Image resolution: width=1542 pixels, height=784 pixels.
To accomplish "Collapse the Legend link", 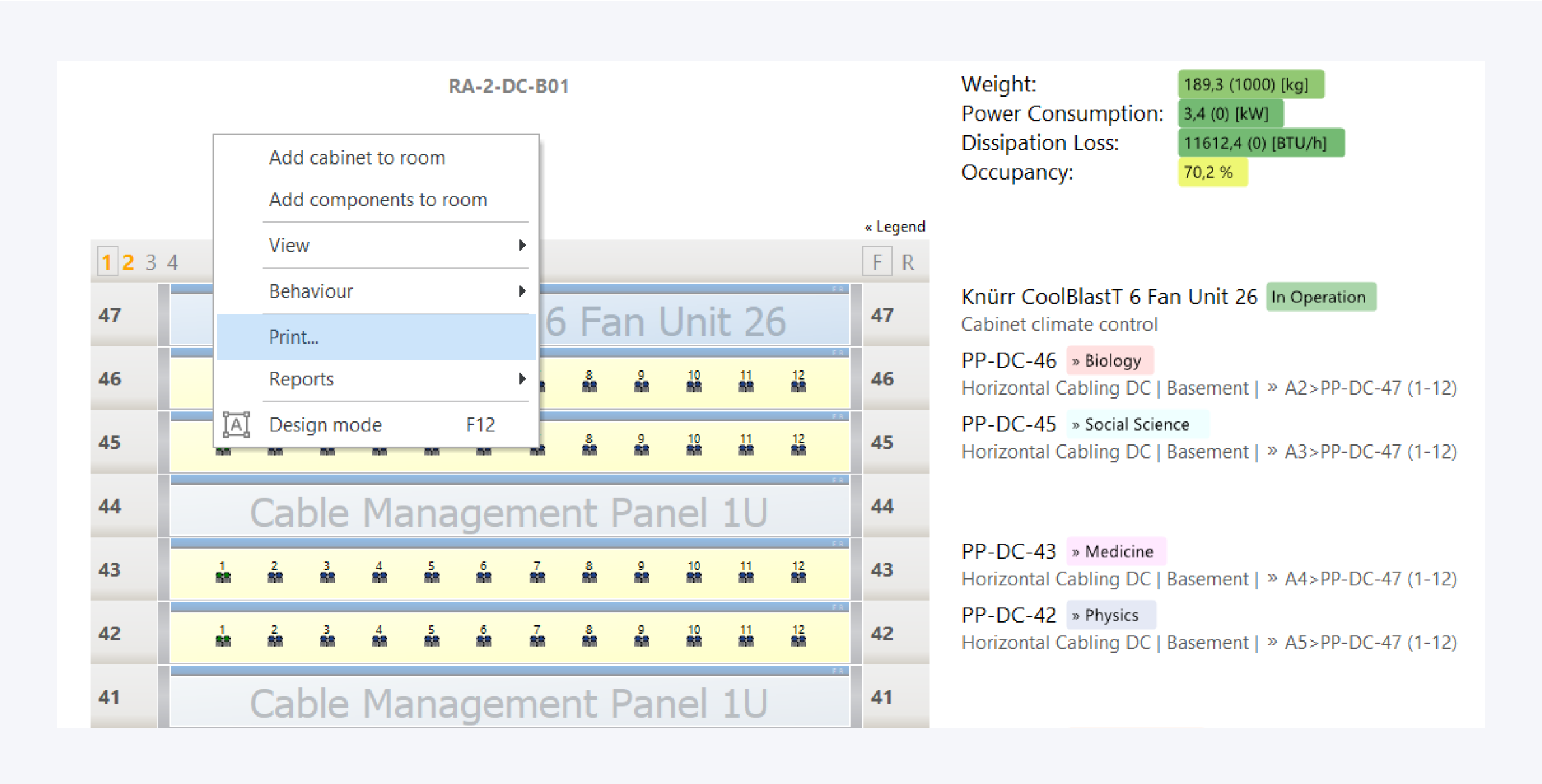I will click(894, 227).
